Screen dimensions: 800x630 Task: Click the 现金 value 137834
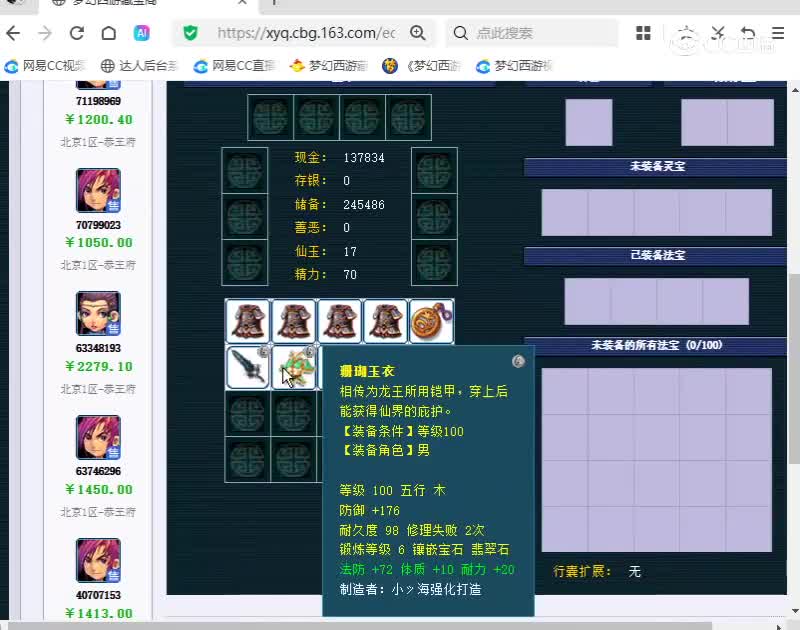(364, 158)
